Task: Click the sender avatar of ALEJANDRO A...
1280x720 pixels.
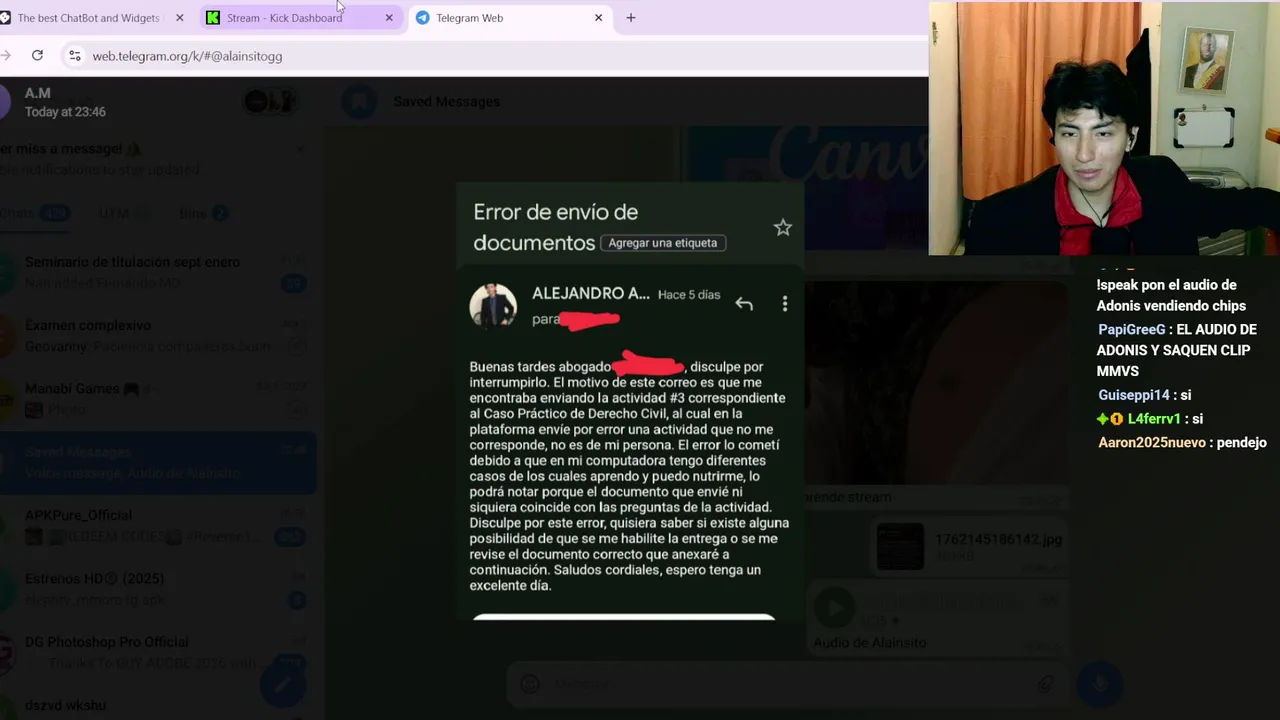Action: point(493,305)
